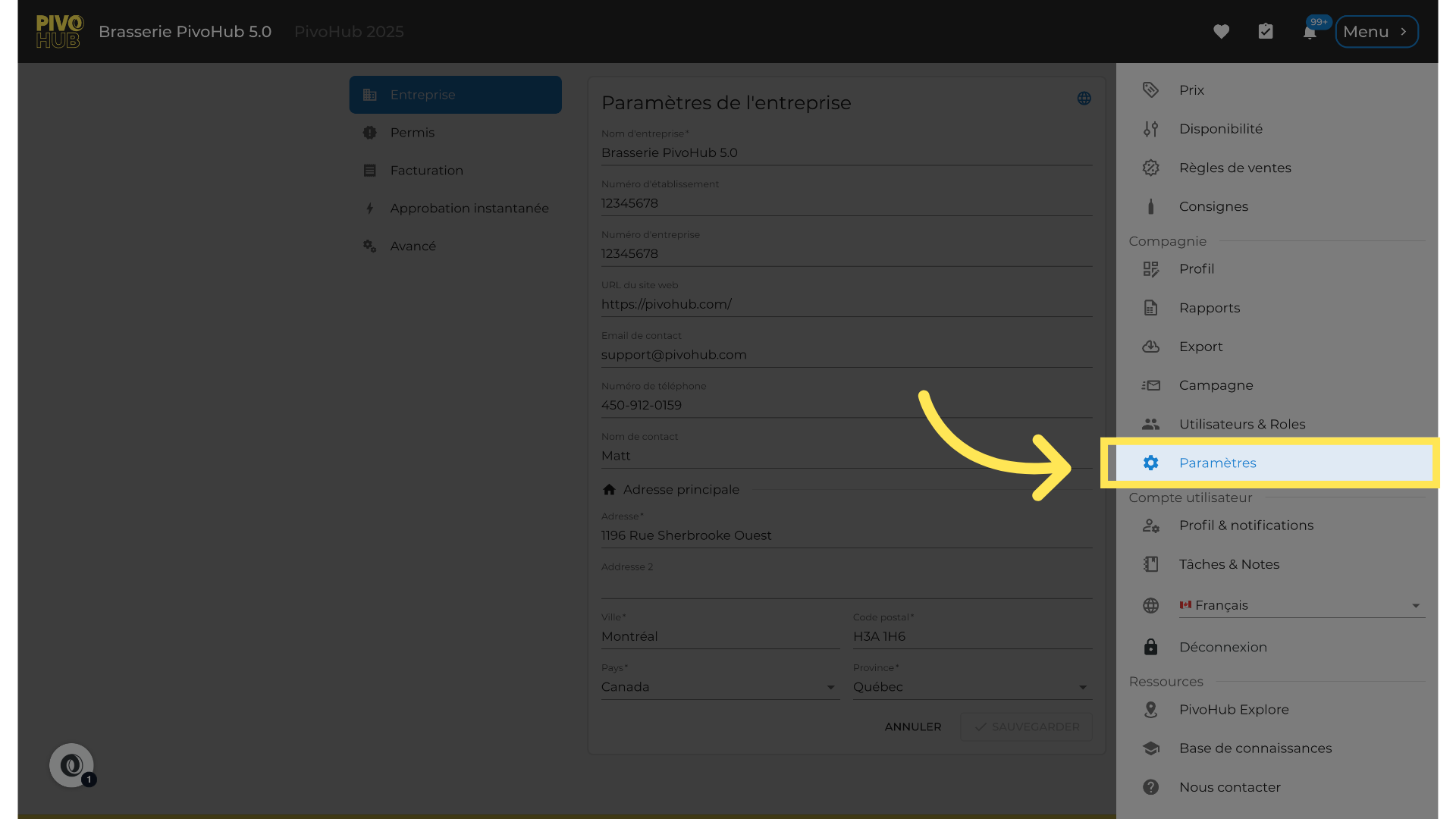The width and height of the screenshot is (1456, 819).
Task: Select Export in the Compagnie section
Action: click(x=1200, y=347)
